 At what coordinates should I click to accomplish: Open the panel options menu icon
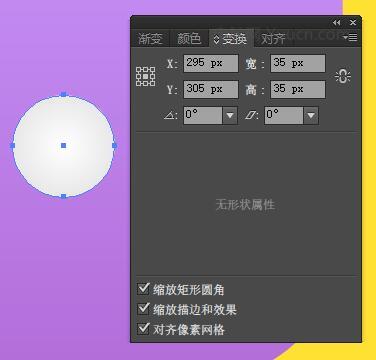tap(350, 37)
